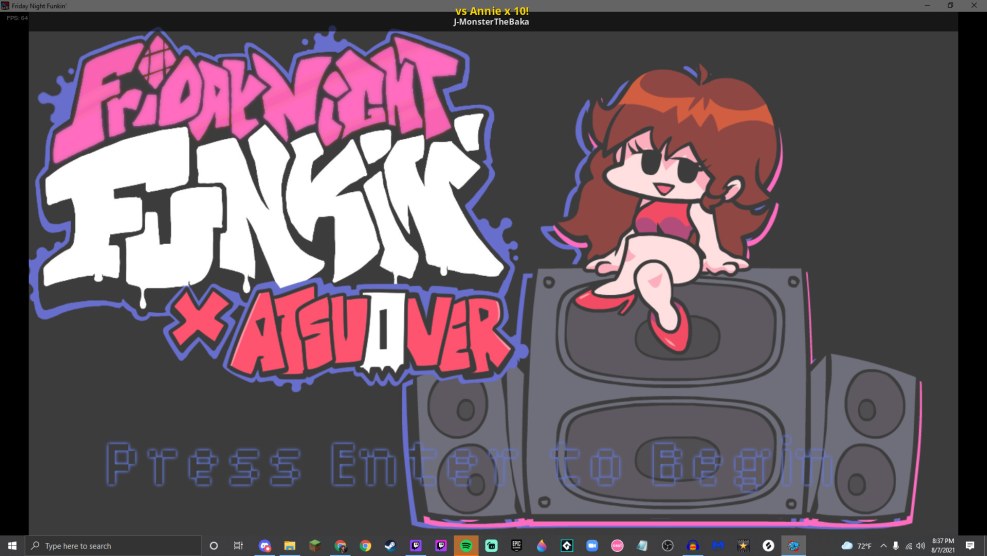Open the Windows Start menu
This screenshot has height=556, width=987.
[x=13, y=546]
